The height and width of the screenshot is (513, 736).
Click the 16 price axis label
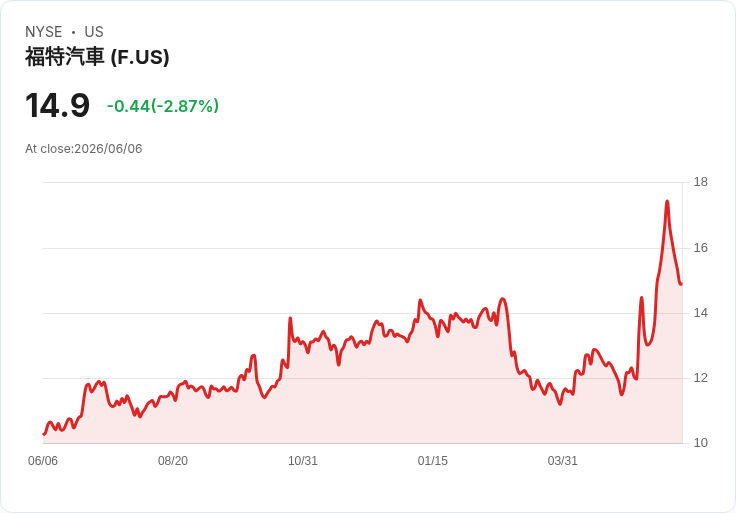pos(700,248)
